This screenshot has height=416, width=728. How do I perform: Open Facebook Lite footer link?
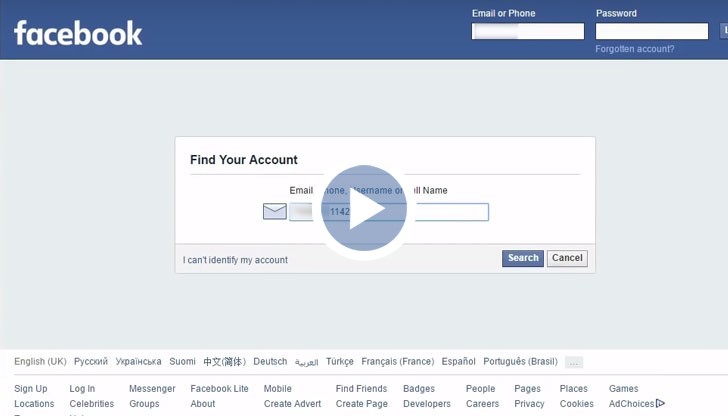pyautogui.click(x=220, y=389)
